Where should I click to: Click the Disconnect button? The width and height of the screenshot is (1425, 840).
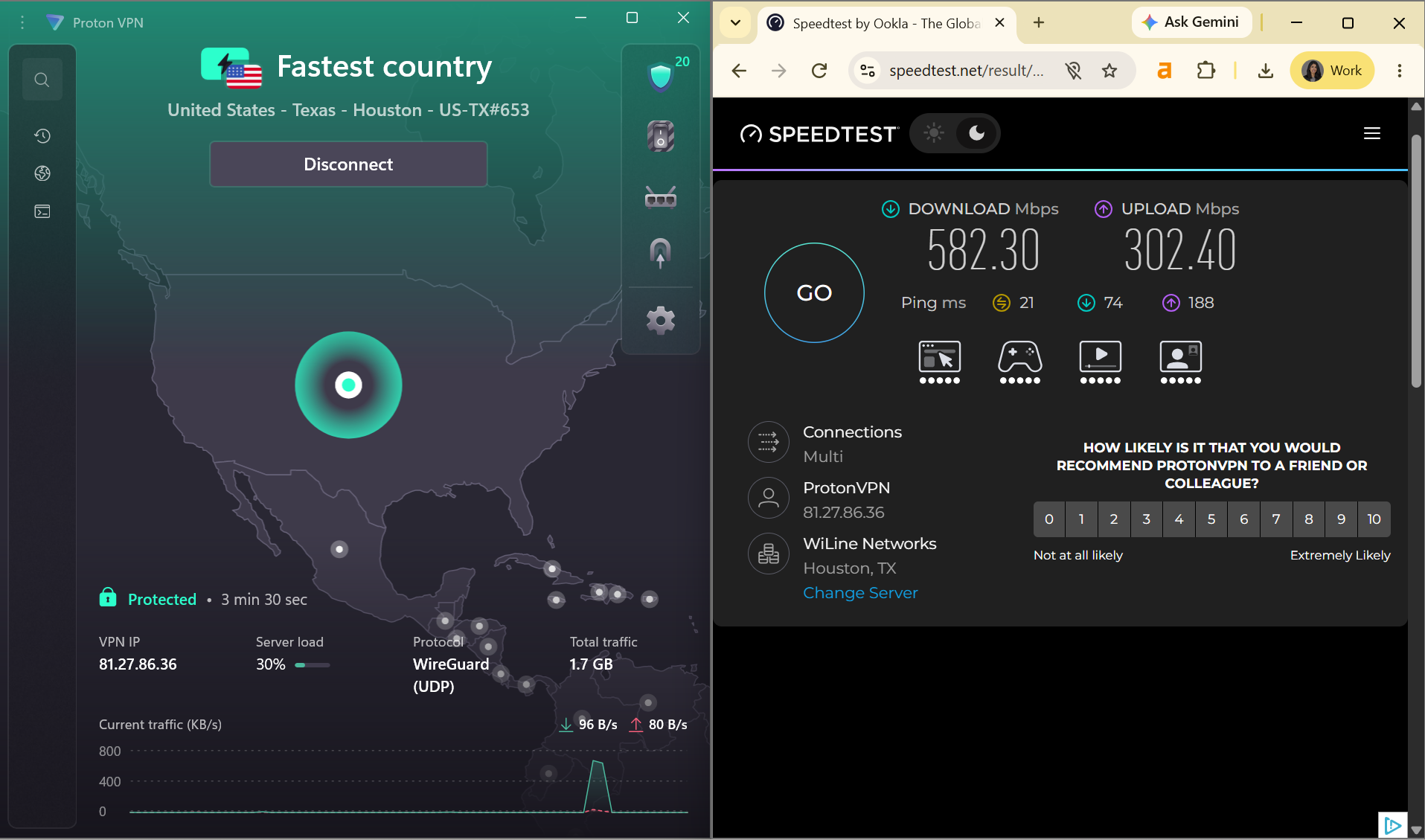coord(348,164)
